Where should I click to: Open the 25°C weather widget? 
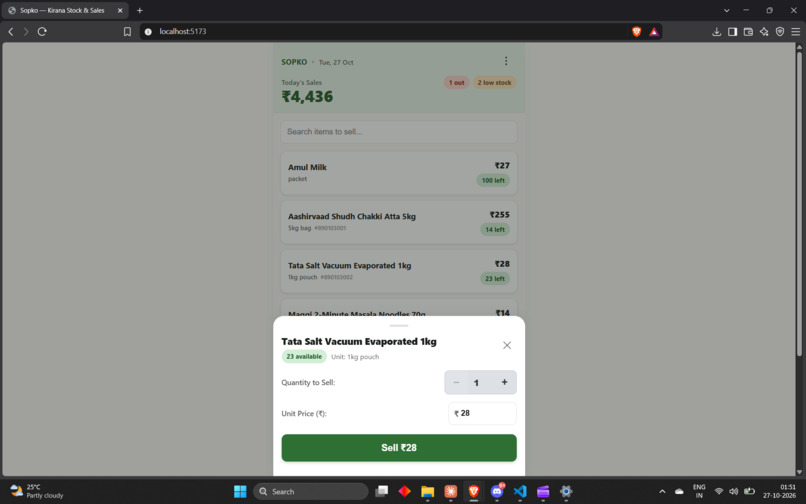coord(36,491)
